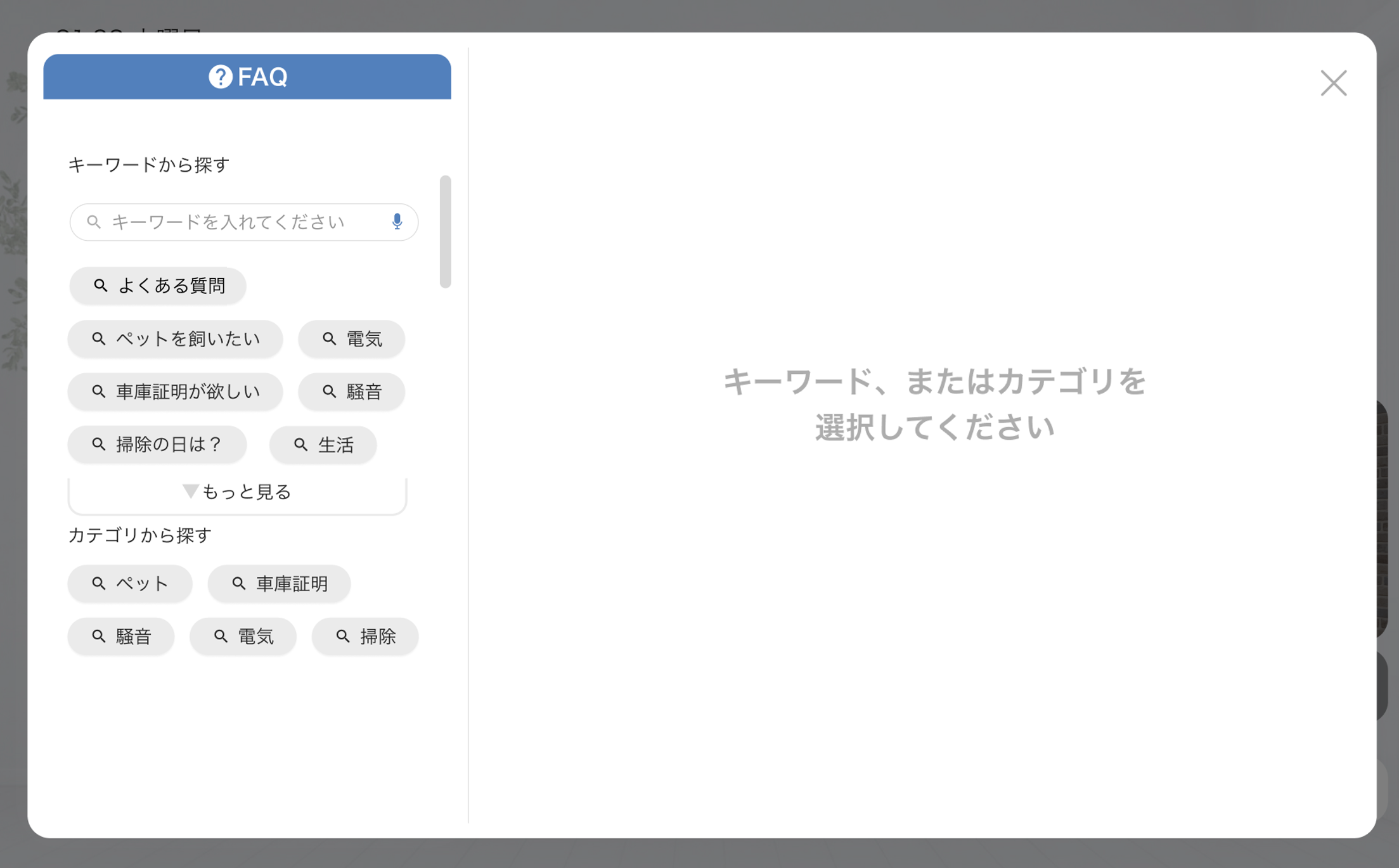Click the triangle arrow beside もっと見る
This screenshot has height=868, width=1399.
[190, 491]
